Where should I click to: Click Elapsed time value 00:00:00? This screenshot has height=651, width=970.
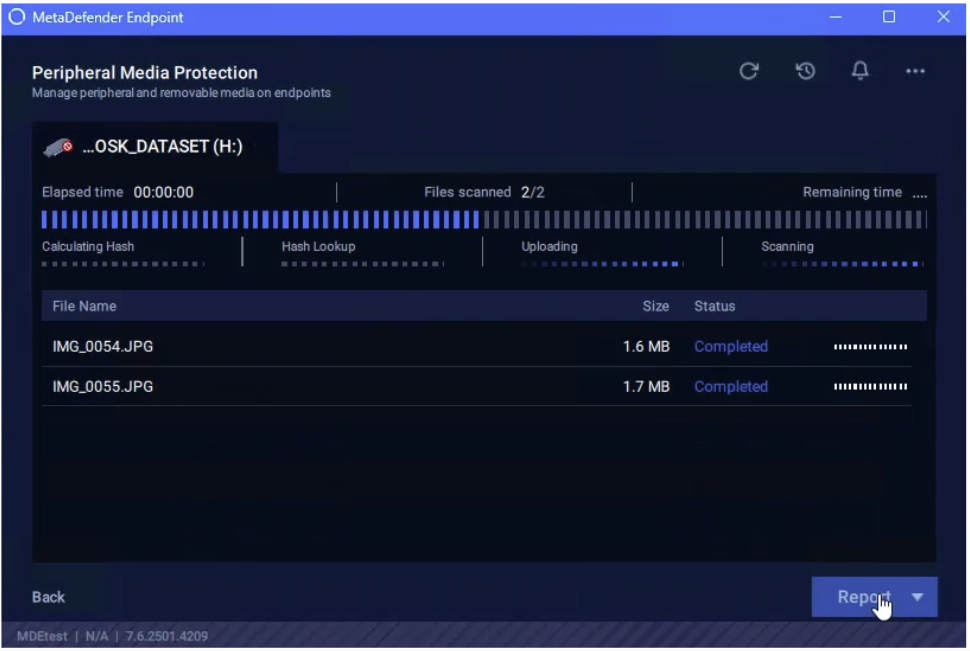click(x=163, y=192)
